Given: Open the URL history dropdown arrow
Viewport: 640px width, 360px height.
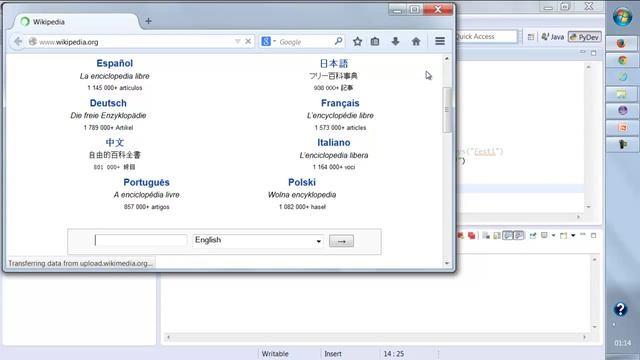Looking at the screenshot, I should tap(238, 42).
